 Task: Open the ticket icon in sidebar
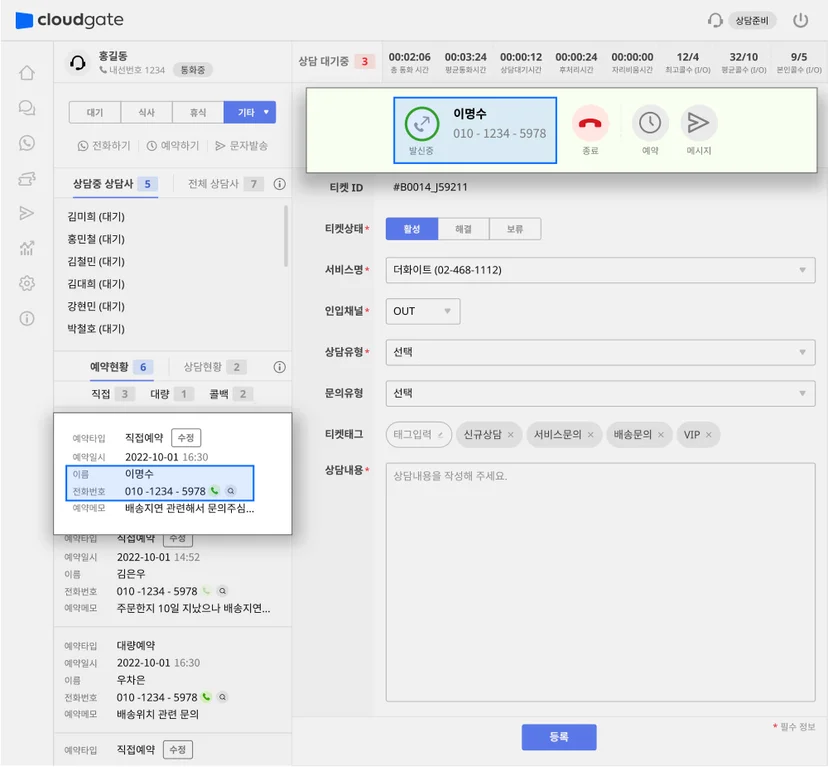[27, 179]
